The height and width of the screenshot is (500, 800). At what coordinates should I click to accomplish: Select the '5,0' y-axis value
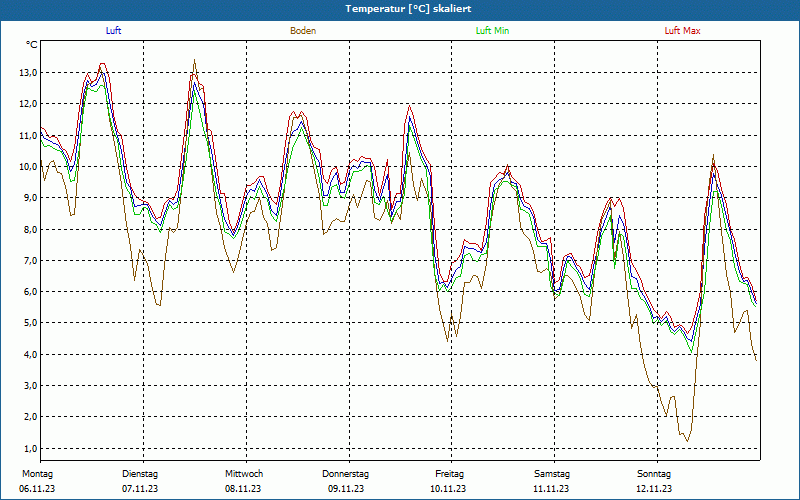[30, 322]
